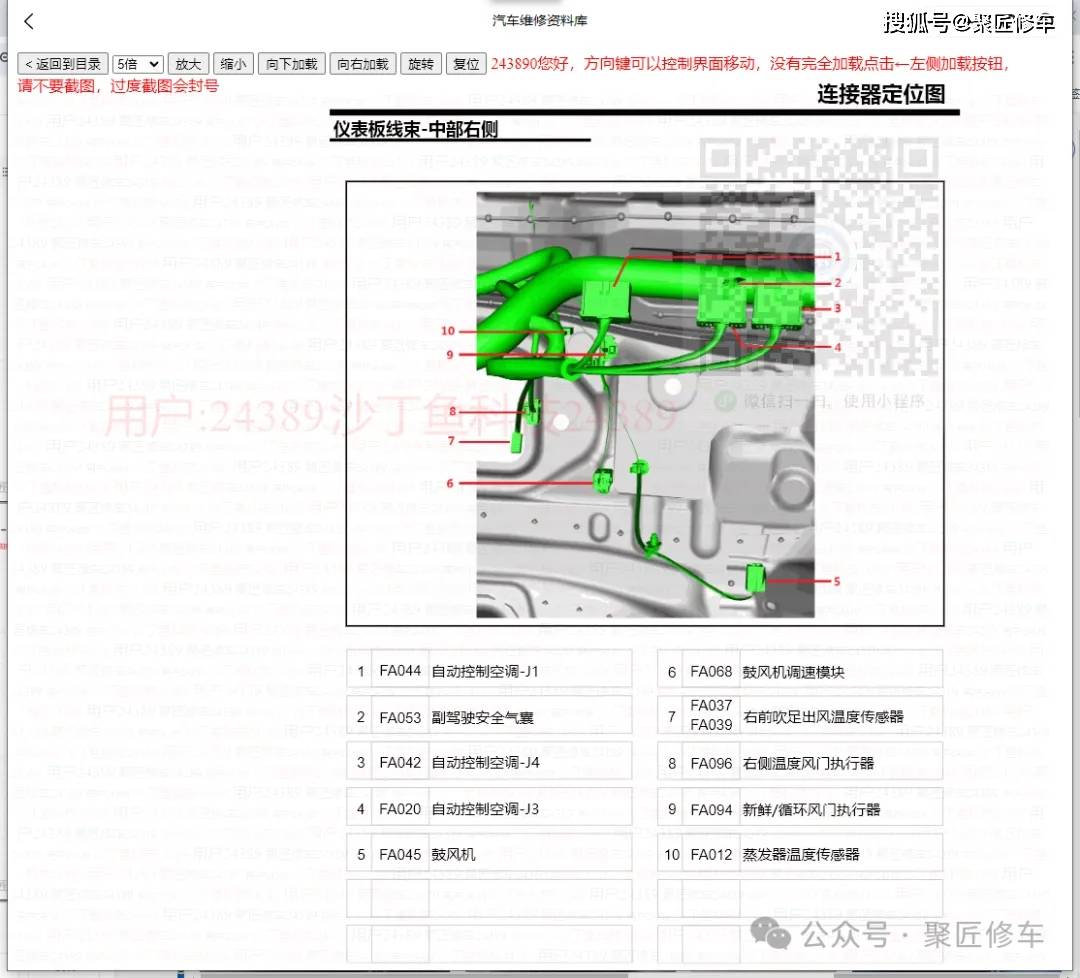Click callout number 6 in diagram
1080x978 pixels.
(x=450, y=483)
